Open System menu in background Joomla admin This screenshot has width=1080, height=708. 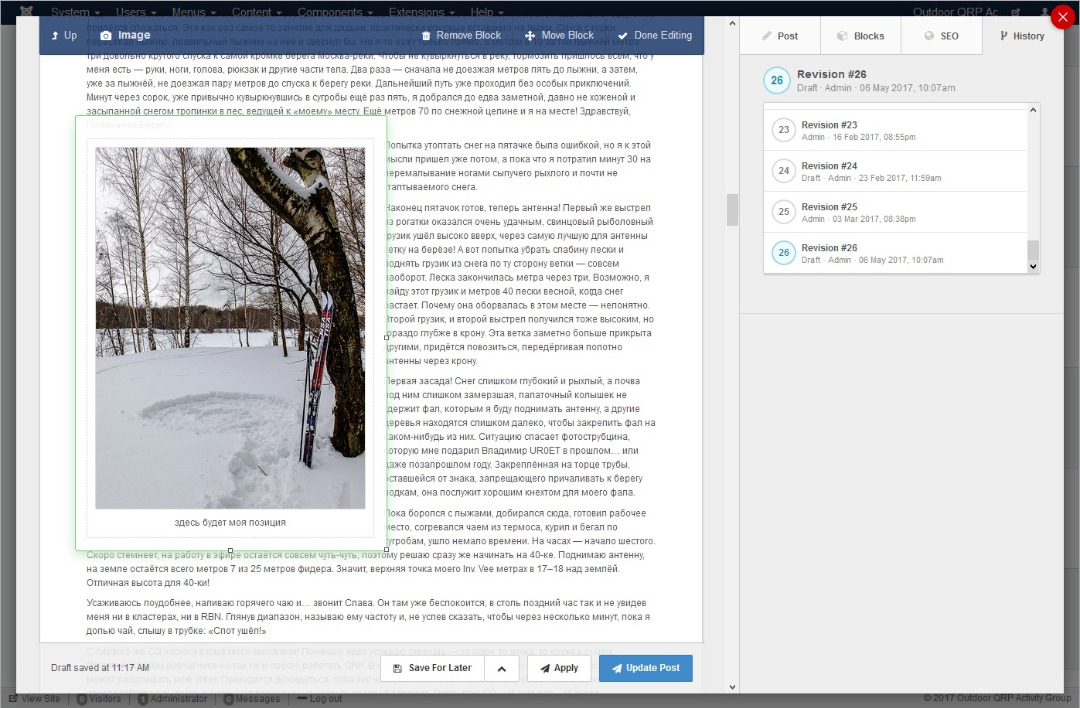tap(75, 12)
